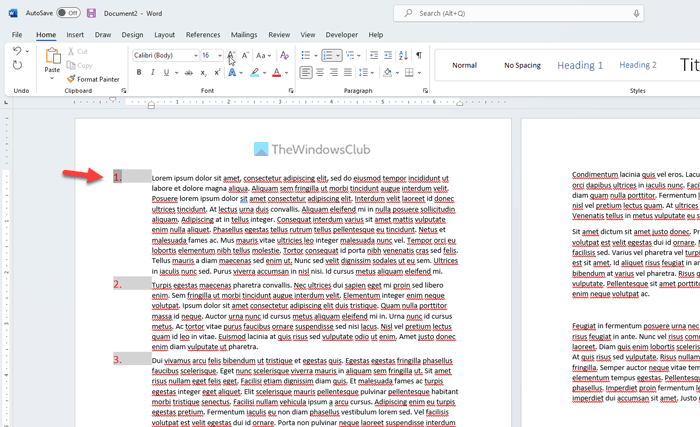Toggle Superscript formatting
The image size is (700, 427).
[x=217, y=72]
